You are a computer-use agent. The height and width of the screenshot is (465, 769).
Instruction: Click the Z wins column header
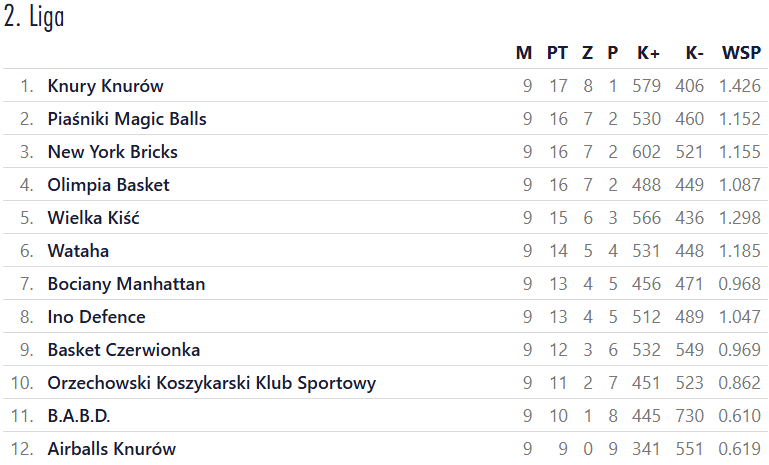click(x=587, y=53)
